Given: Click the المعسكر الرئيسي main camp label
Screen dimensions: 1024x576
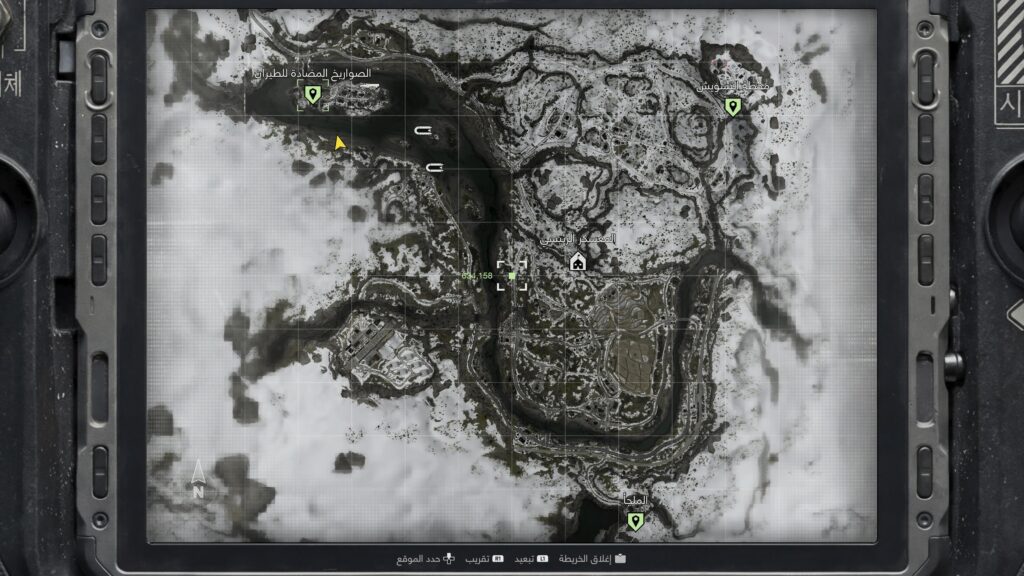Looking at the screenshot, I should (578, 239).
